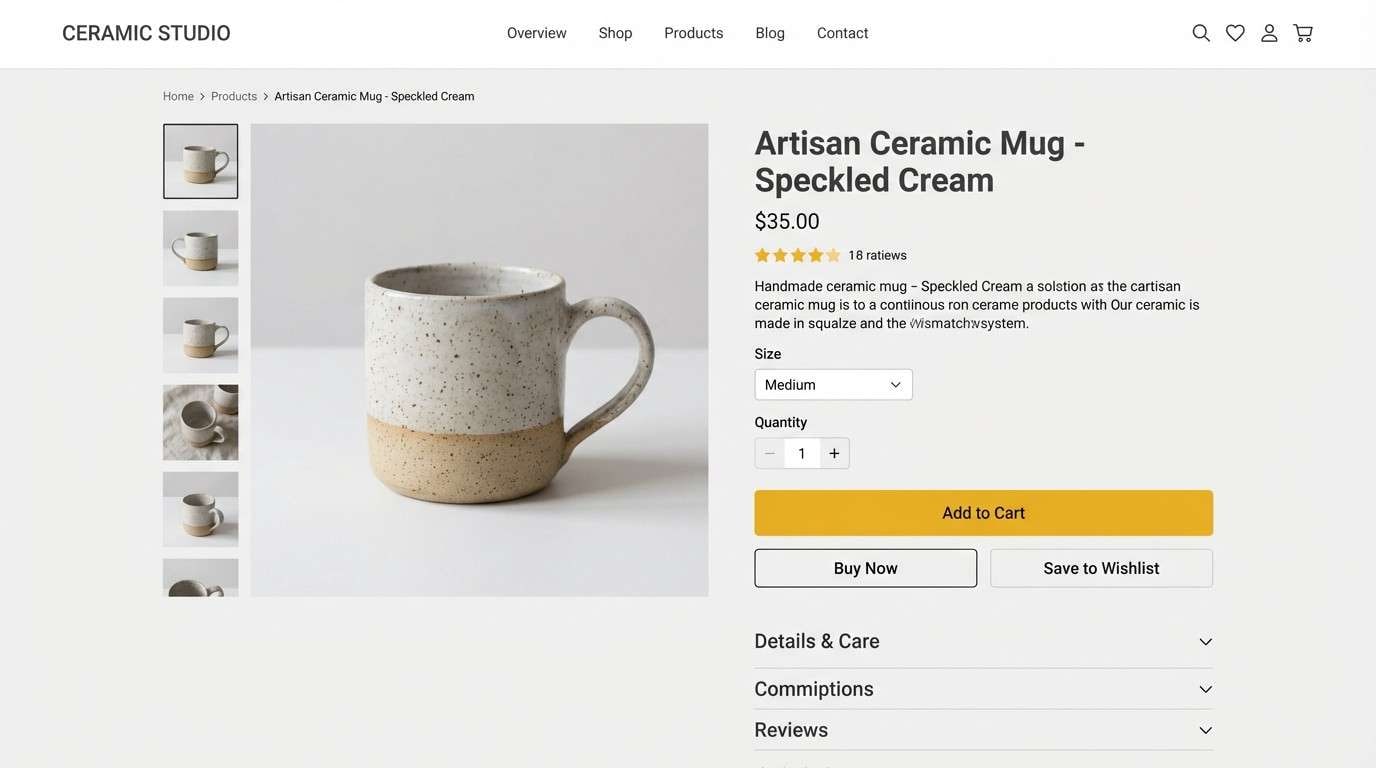Viewport: 1376px width, 768px height.
Task: Expand the Reviews section
Action: [983, 731]
